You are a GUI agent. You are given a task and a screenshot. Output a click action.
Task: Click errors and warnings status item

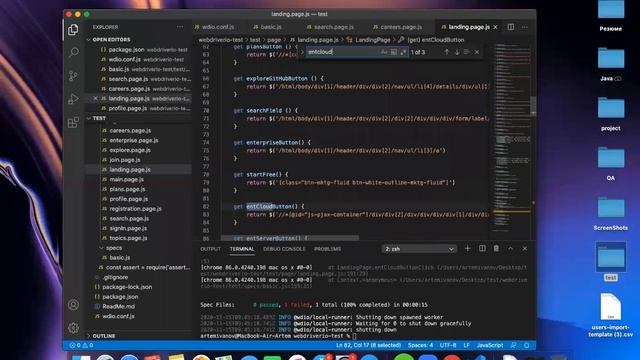click(81, 345)
